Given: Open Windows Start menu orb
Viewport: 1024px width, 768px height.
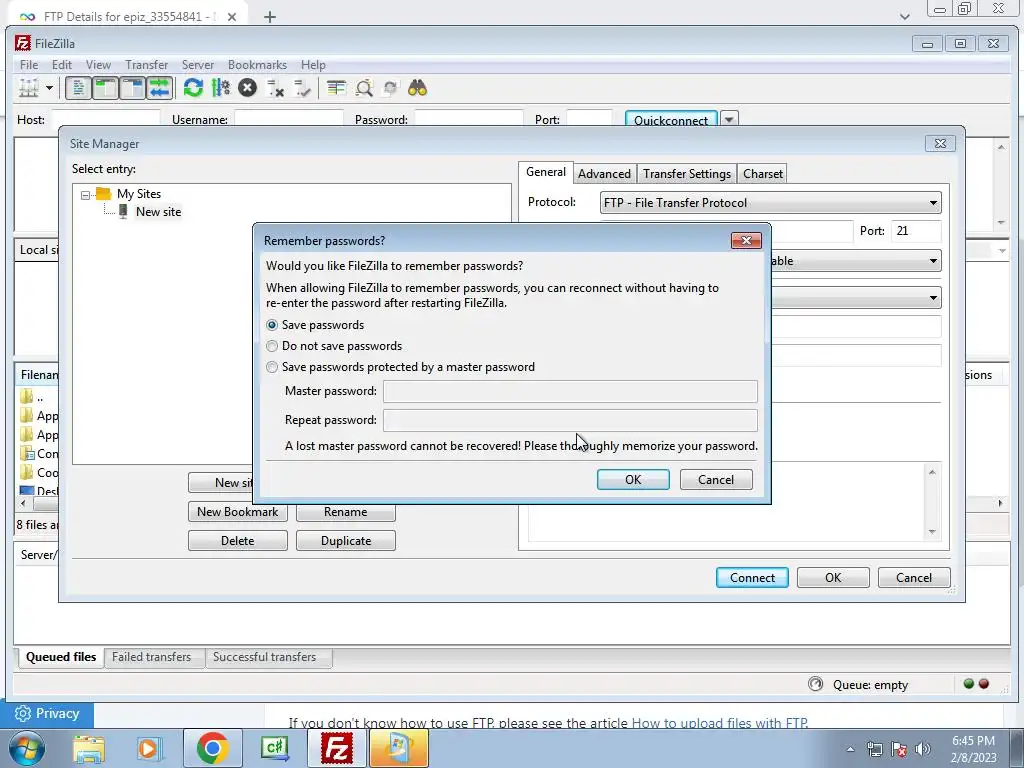Looking at the screenshot, I should coord(26,748).
